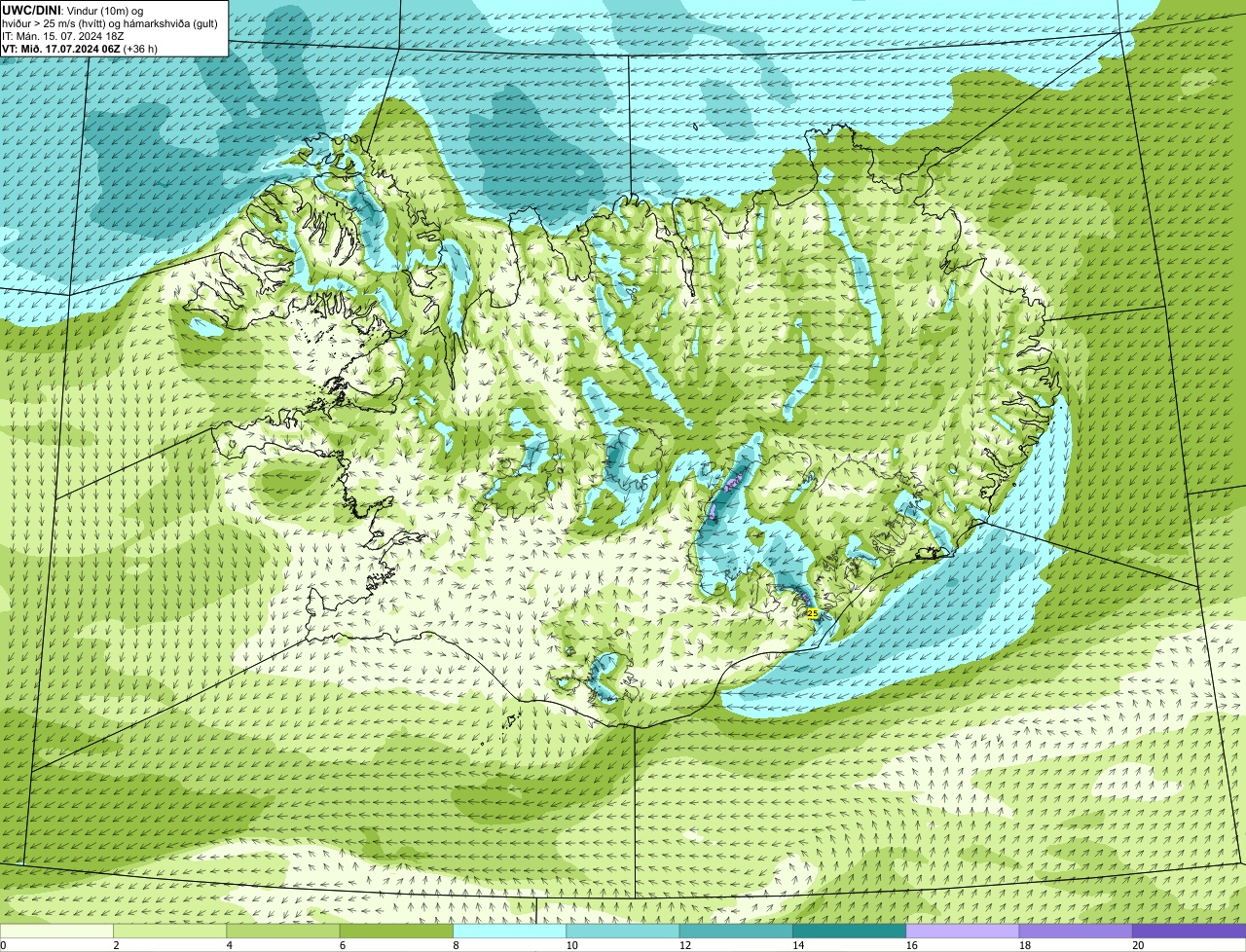Click the yellow 25 gust marker on the map
The width and height of the screenshot is (1246, 952).
[813, 613]
